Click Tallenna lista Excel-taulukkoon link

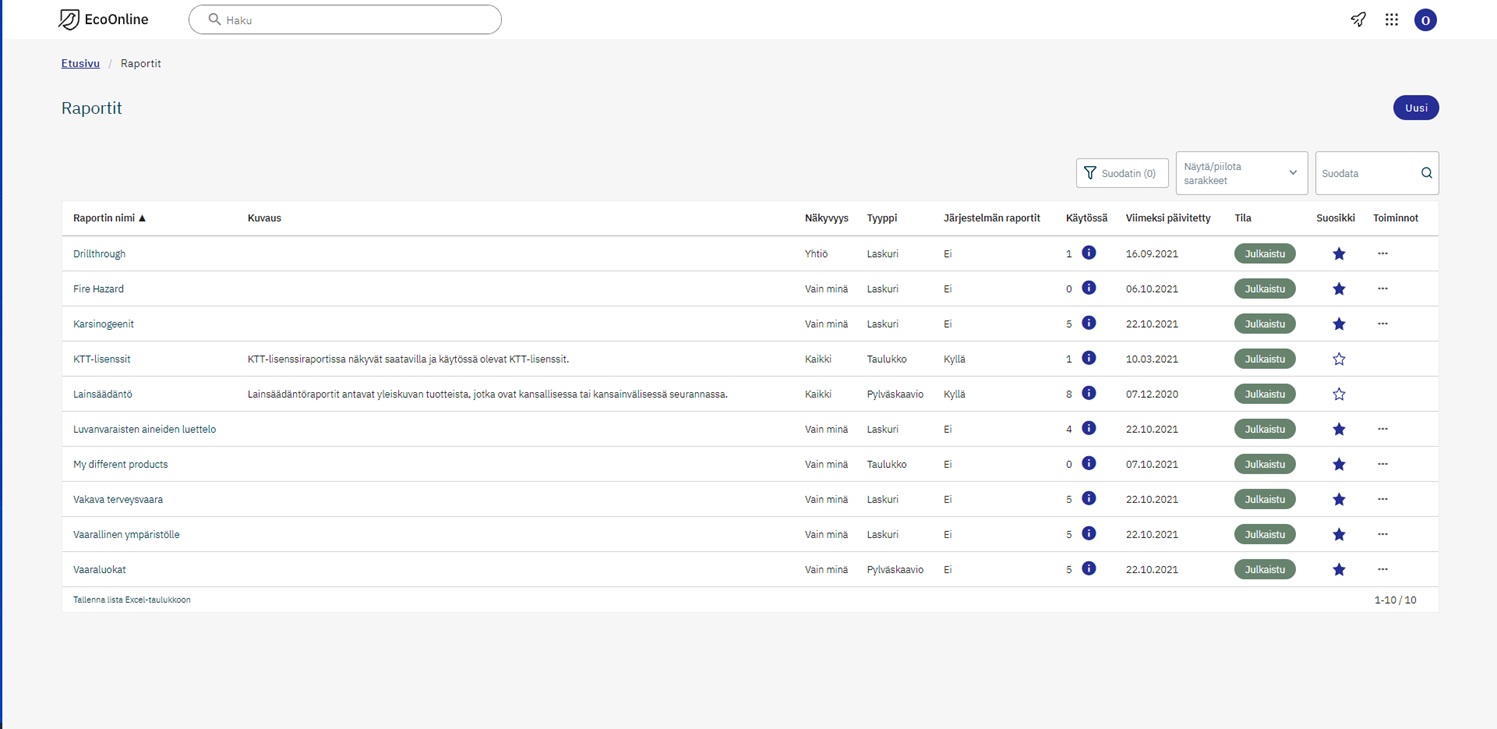pyautogui.click(x=132, y=600)
